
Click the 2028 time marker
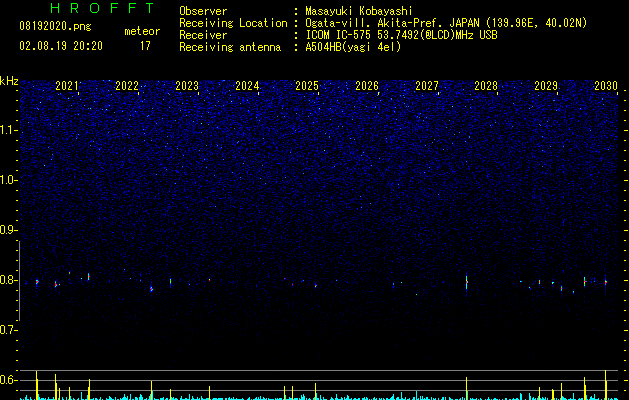click(x=486, y=86)
